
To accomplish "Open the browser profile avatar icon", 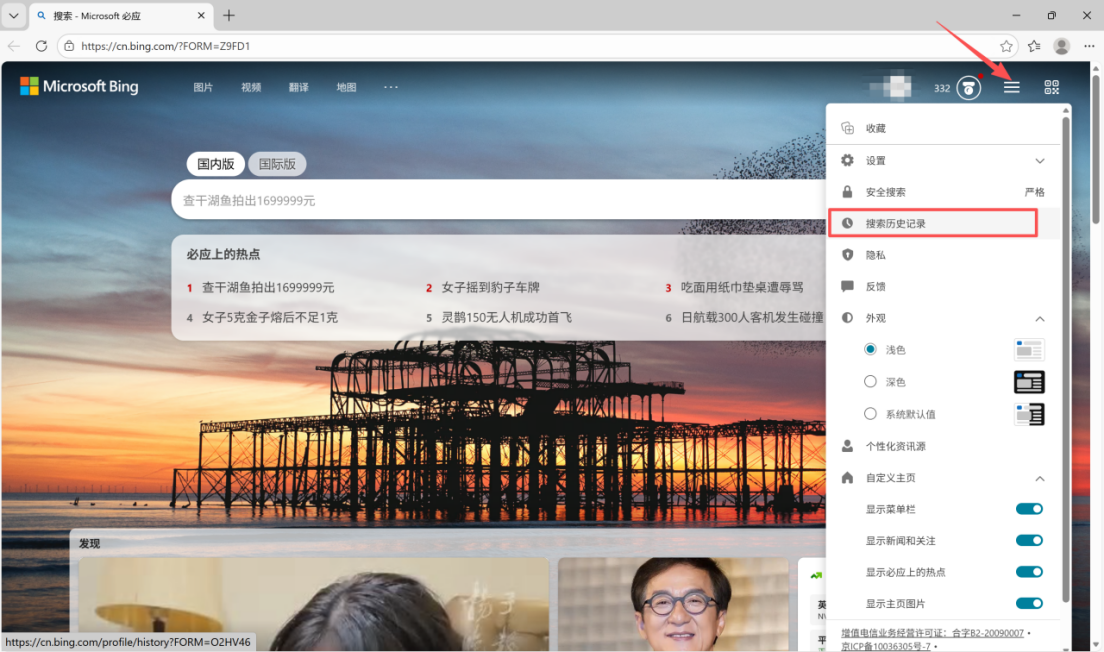I will coord(1062,46).
